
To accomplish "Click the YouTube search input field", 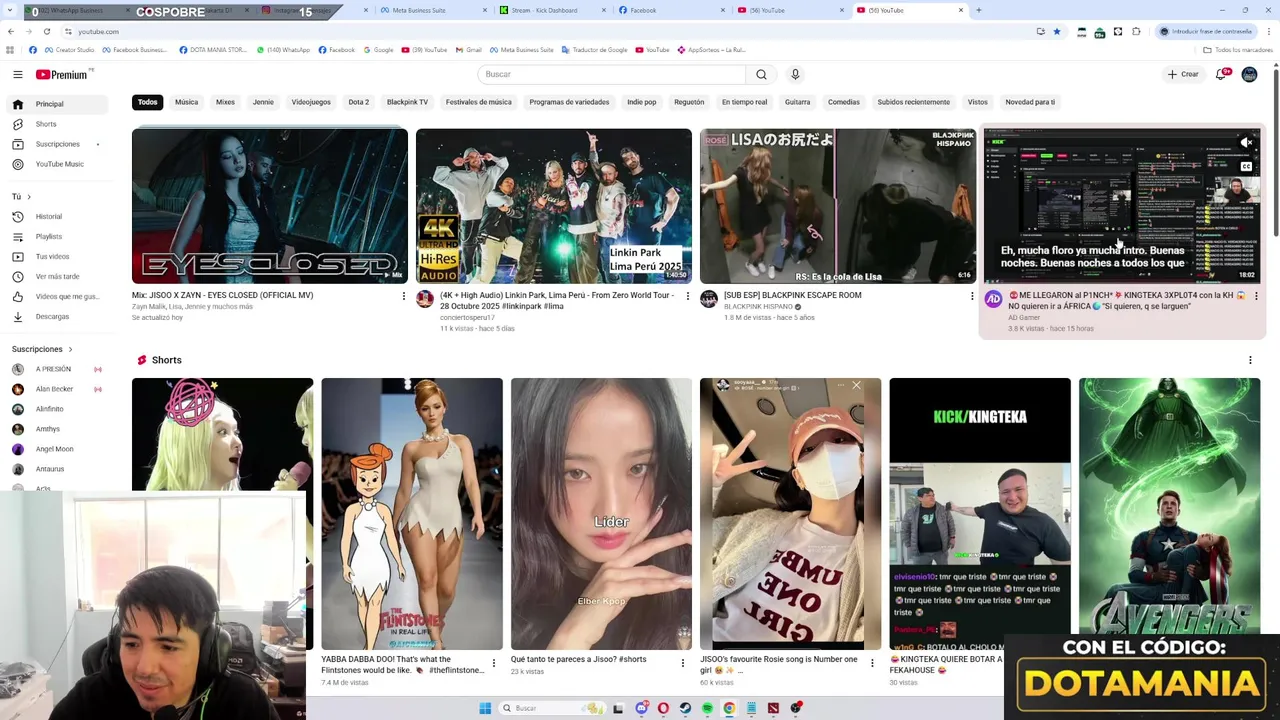I will coord(612,74).
